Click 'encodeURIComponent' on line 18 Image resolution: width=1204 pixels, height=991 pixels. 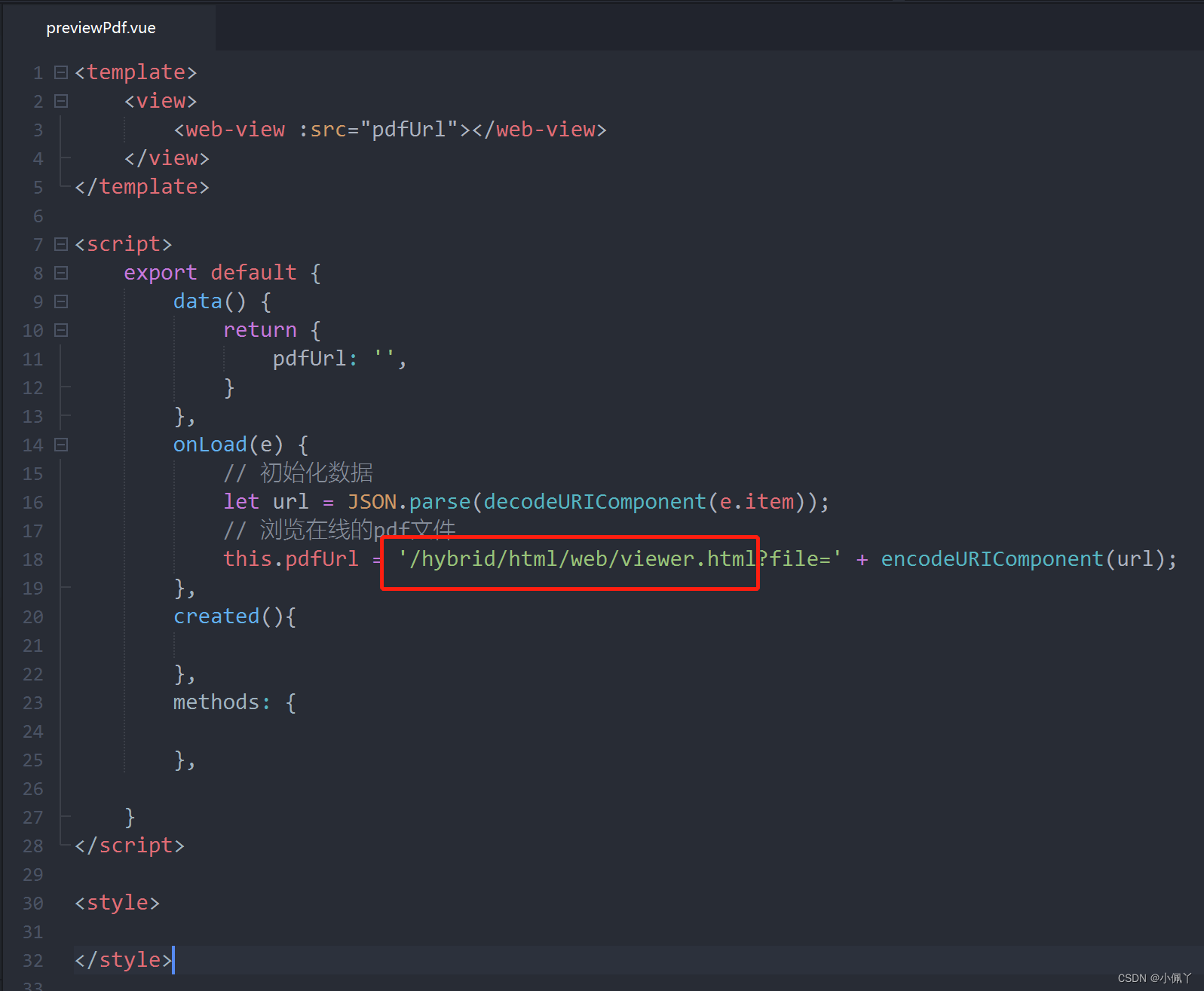992,559
